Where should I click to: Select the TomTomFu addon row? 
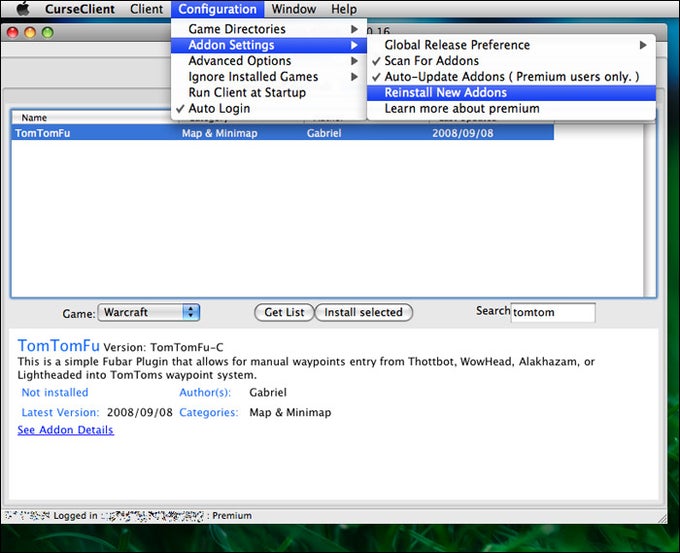pyautogui.click(x=282, y=133)
